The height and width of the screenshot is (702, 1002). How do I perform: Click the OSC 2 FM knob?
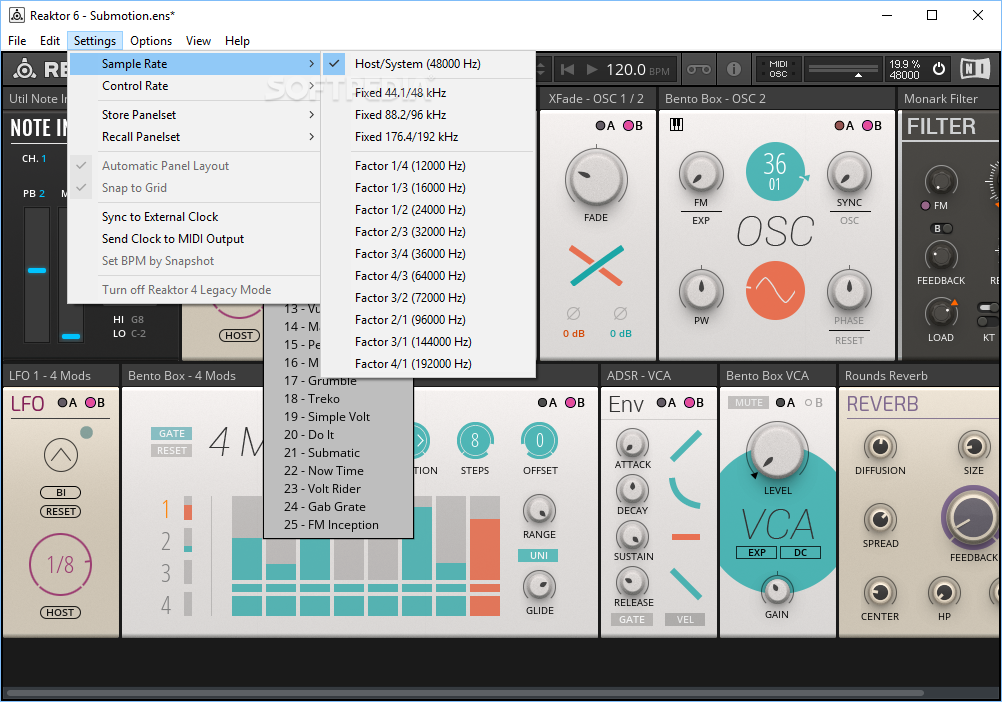[x=701, y=173]
